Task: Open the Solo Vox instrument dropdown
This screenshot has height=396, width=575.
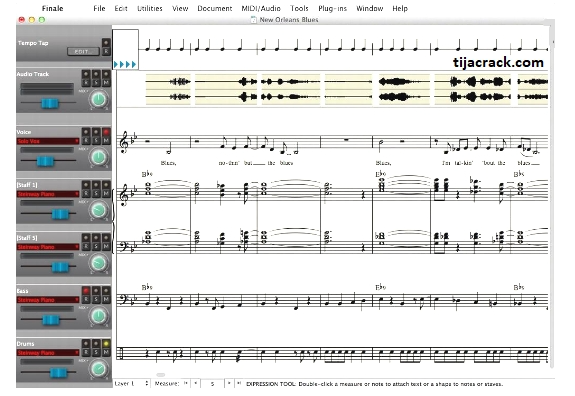Action: pos(48,141)
